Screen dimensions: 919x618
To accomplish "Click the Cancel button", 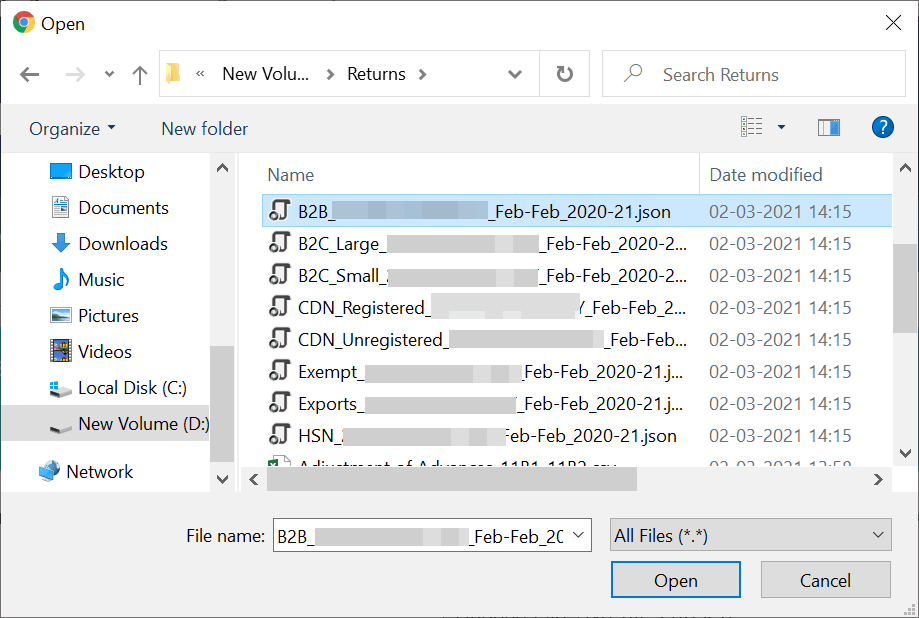I will pyautogui.click(x=826, y=580).
